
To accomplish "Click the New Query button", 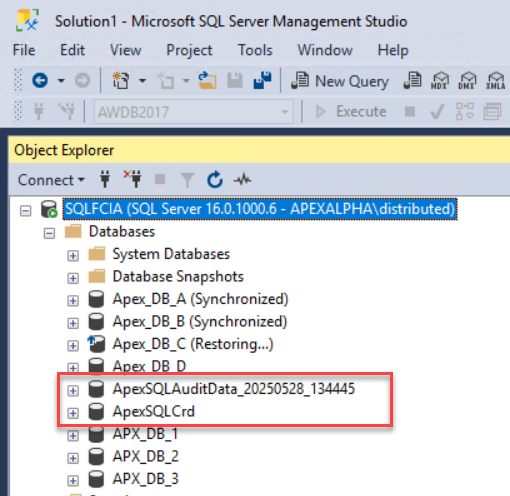I will (x=340, y=81).
